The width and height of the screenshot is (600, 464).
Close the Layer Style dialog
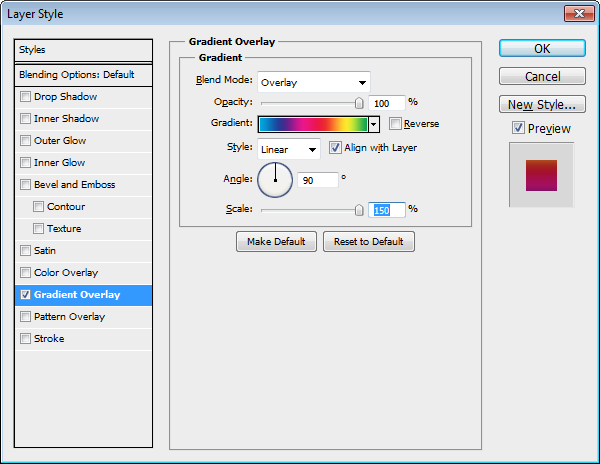[577, 14]
